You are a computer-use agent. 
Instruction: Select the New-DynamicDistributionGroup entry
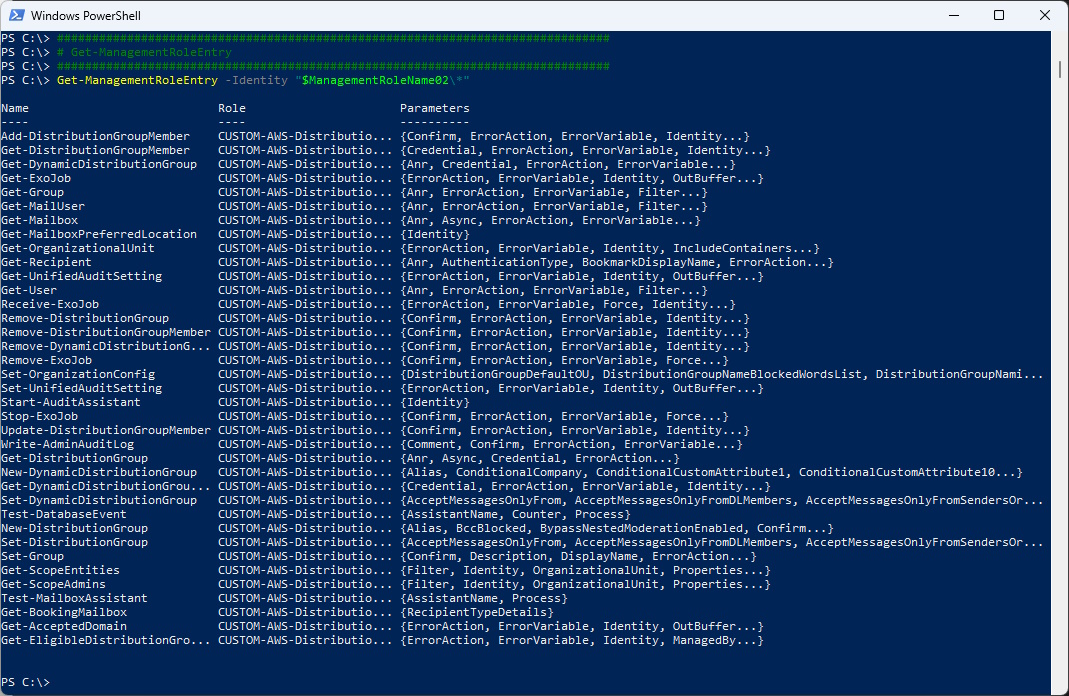point(99,472)
